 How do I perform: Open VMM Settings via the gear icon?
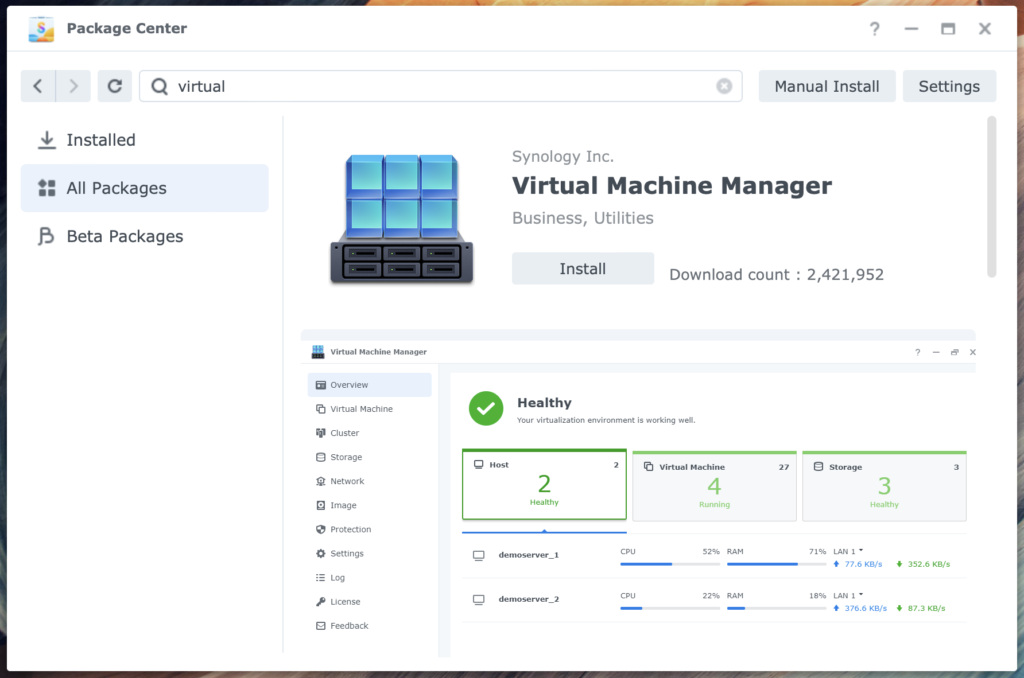point(321,553)
